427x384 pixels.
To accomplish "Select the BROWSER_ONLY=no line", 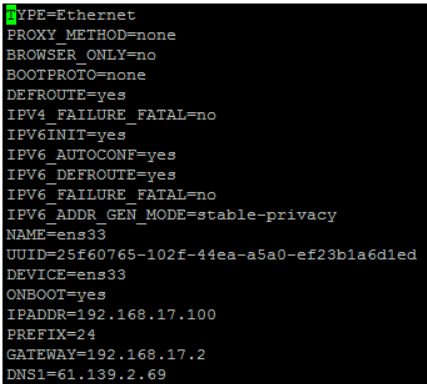I will point(81,55).
